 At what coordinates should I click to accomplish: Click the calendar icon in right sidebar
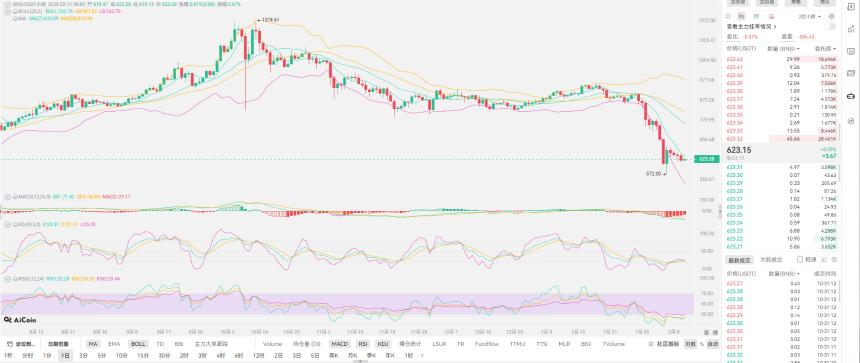coord(851,73)
